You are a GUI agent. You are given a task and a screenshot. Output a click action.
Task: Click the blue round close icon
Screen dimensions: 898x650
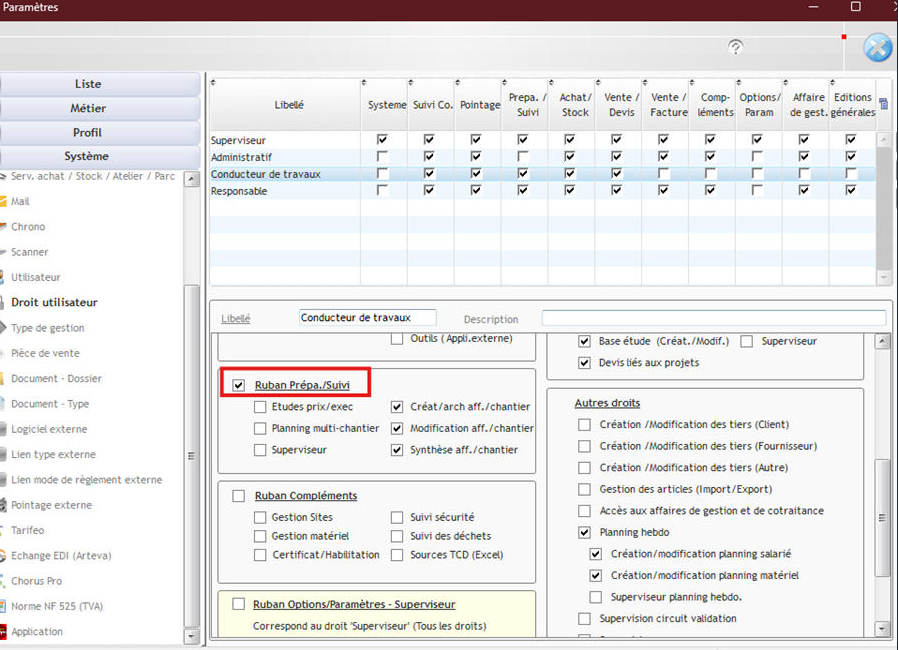[x=877, y=48]
